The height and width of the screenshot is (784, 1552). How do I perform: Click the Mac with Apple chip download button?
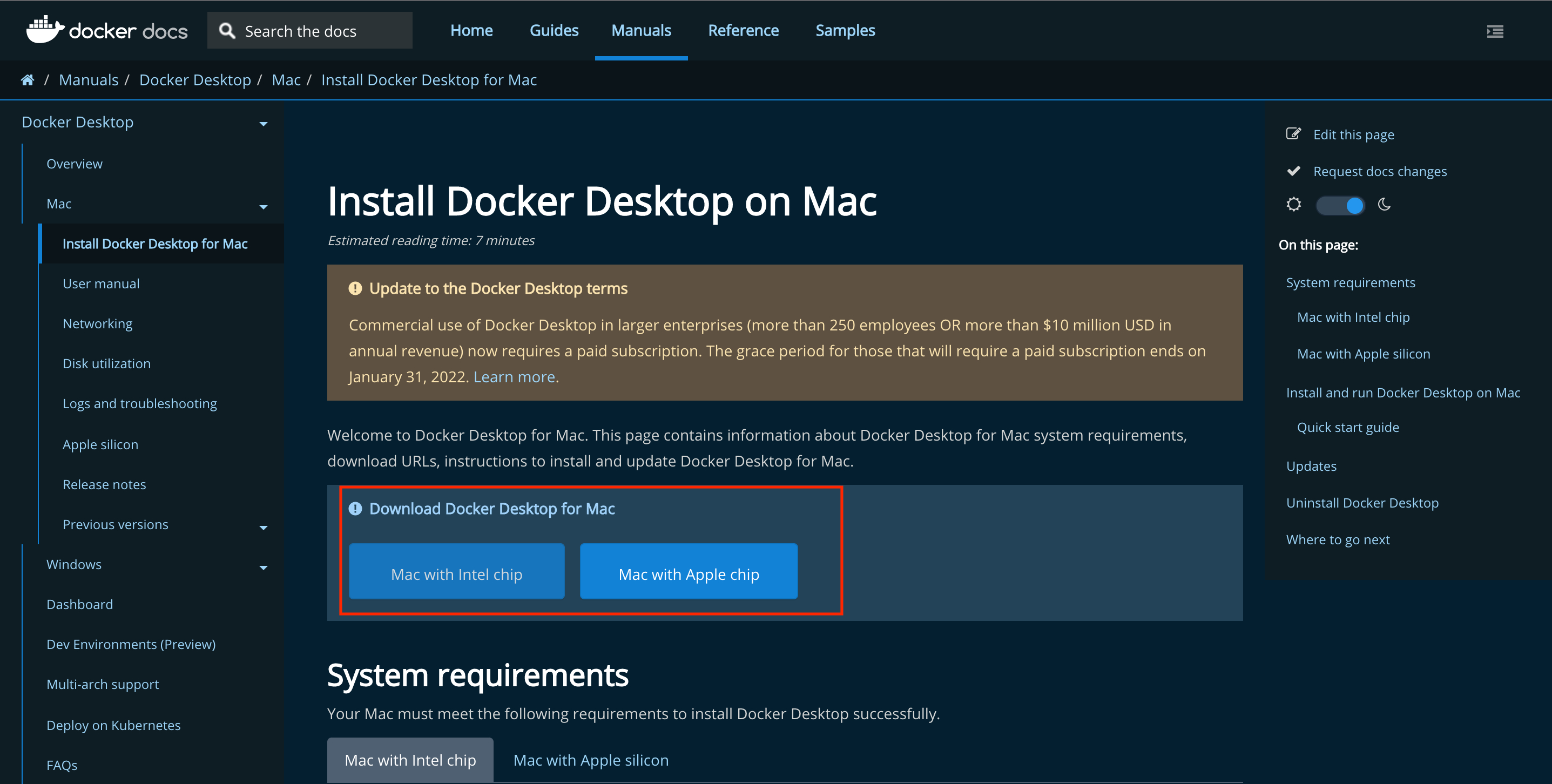click(x=688, y=573)
